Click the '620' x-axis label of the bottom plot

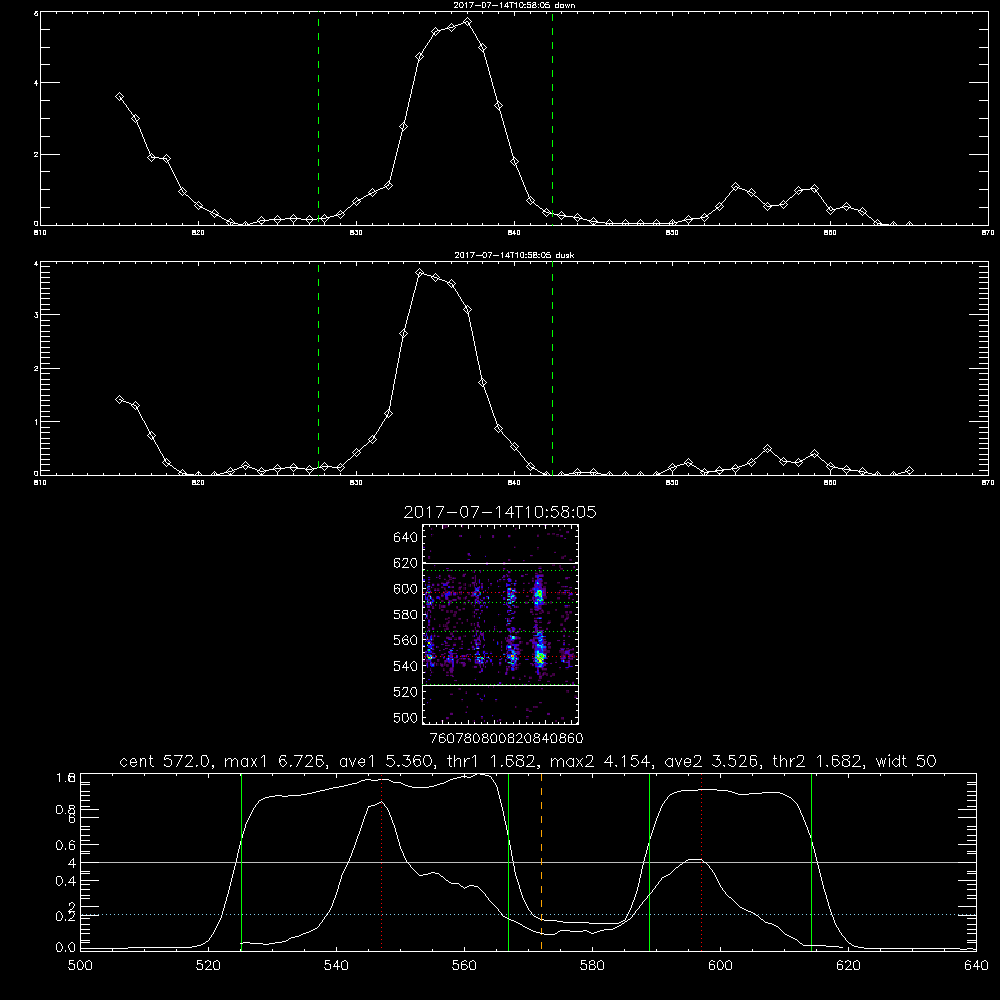coord(849,966)
